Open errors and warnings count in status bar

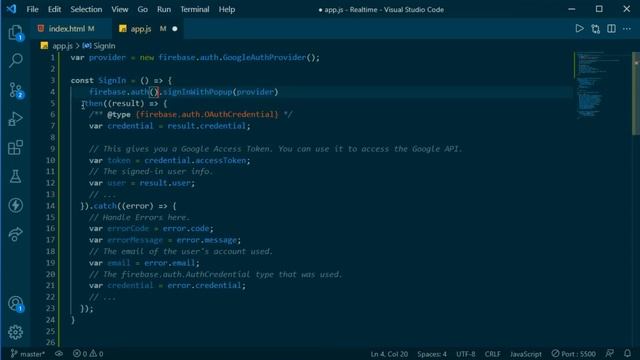tap(88, 354)
